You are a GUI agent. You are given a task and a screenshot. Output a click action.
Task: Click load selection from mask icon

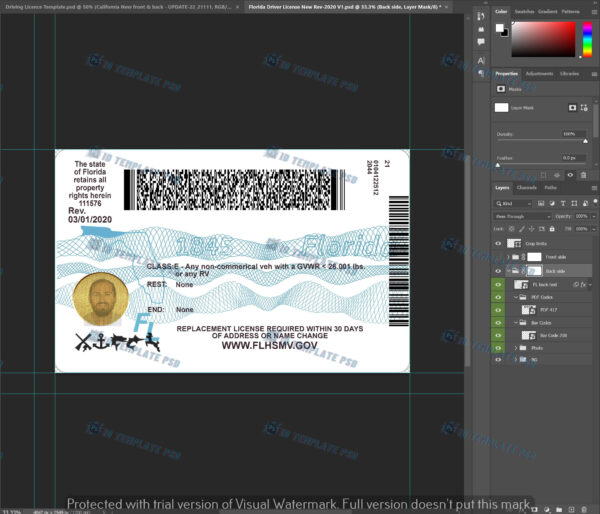544,175
